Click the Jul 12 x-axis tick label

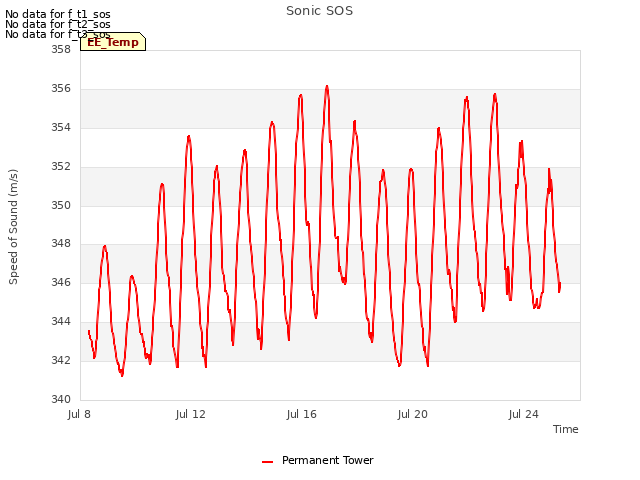190,414
